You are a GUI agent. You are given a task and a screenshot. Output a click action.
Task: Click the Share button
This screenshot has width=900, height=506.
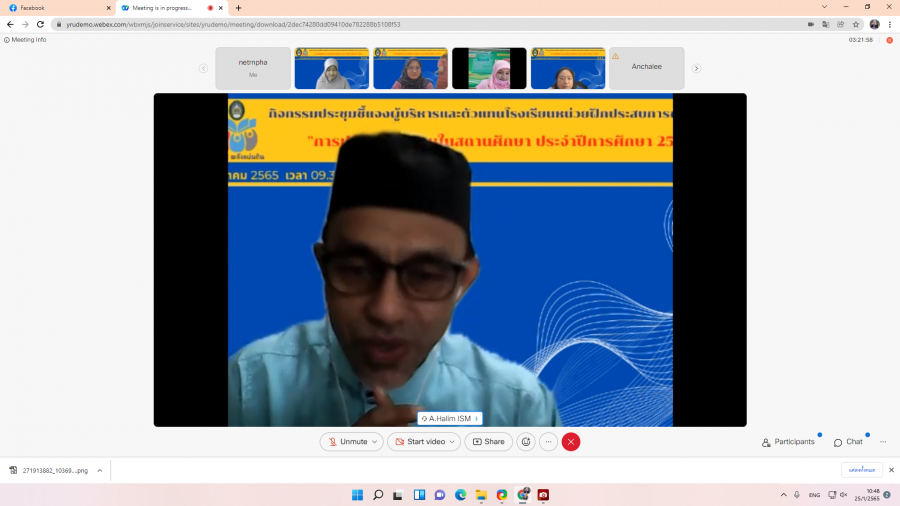tap(488, 442)
